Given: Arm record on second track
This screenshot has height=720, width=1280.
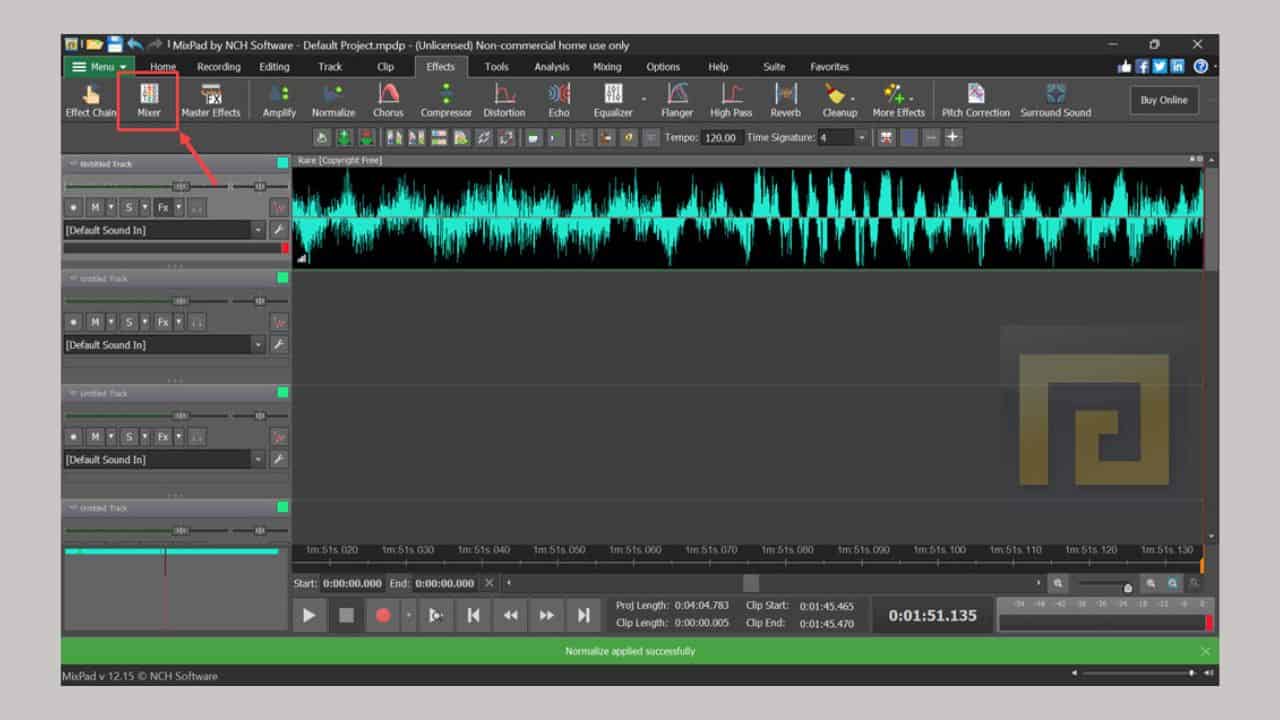Looking at the screenshot, I should (73, 322).
